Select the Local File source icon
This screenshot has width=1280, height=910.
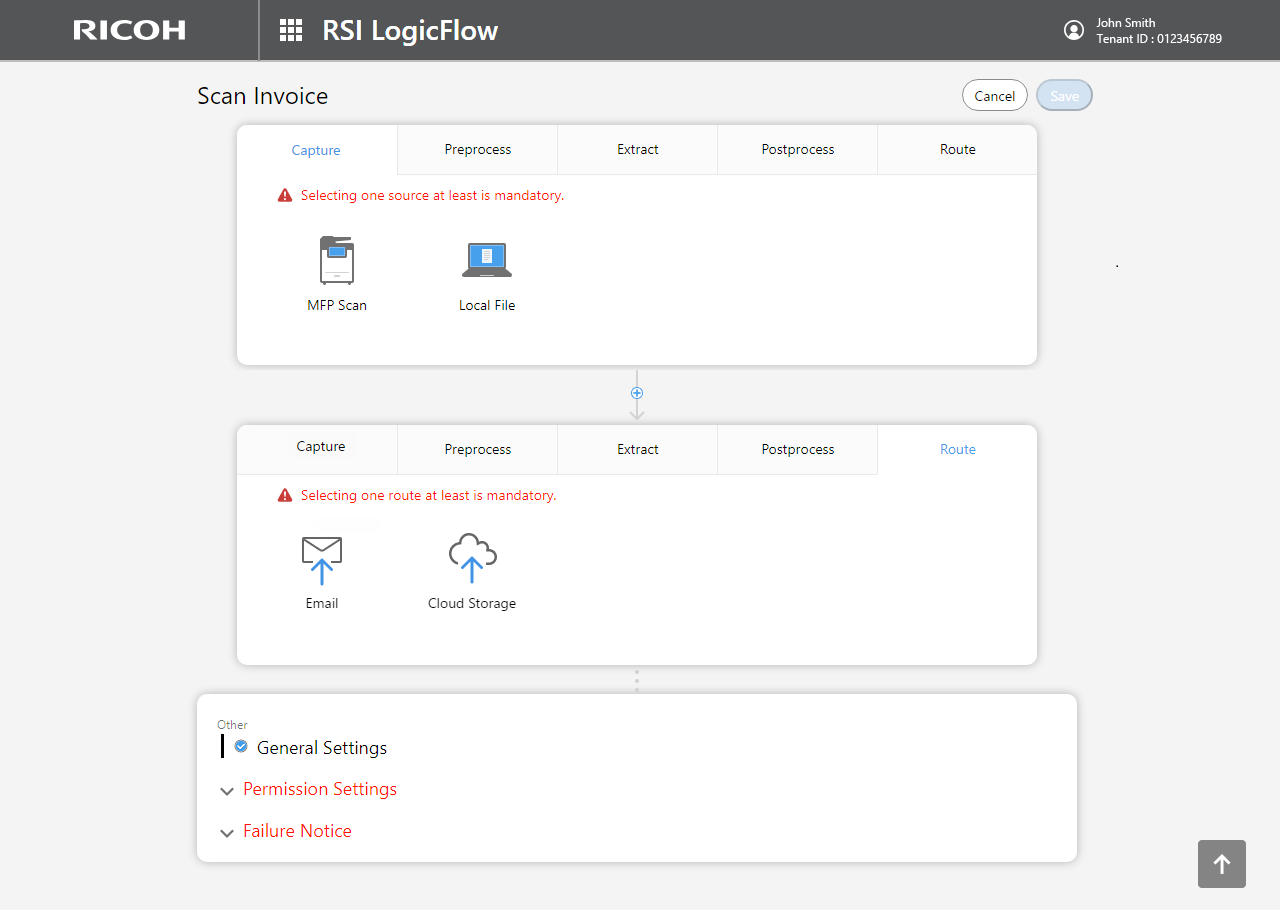click(x=487, y=260)
